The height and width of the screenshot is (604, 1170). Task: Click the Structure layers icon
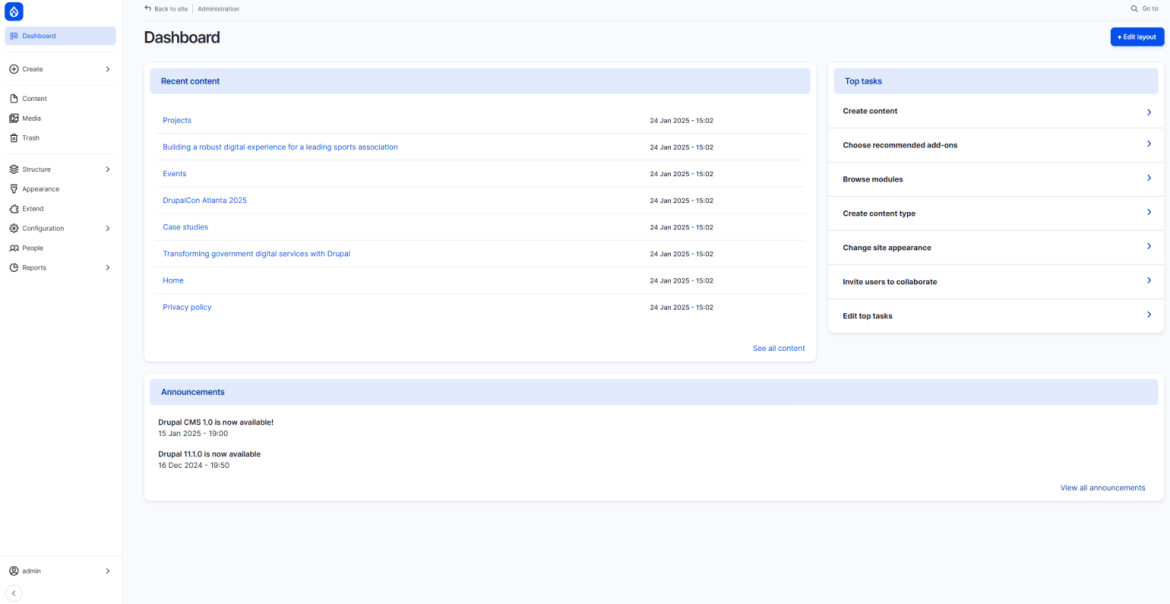coord(14,169)
